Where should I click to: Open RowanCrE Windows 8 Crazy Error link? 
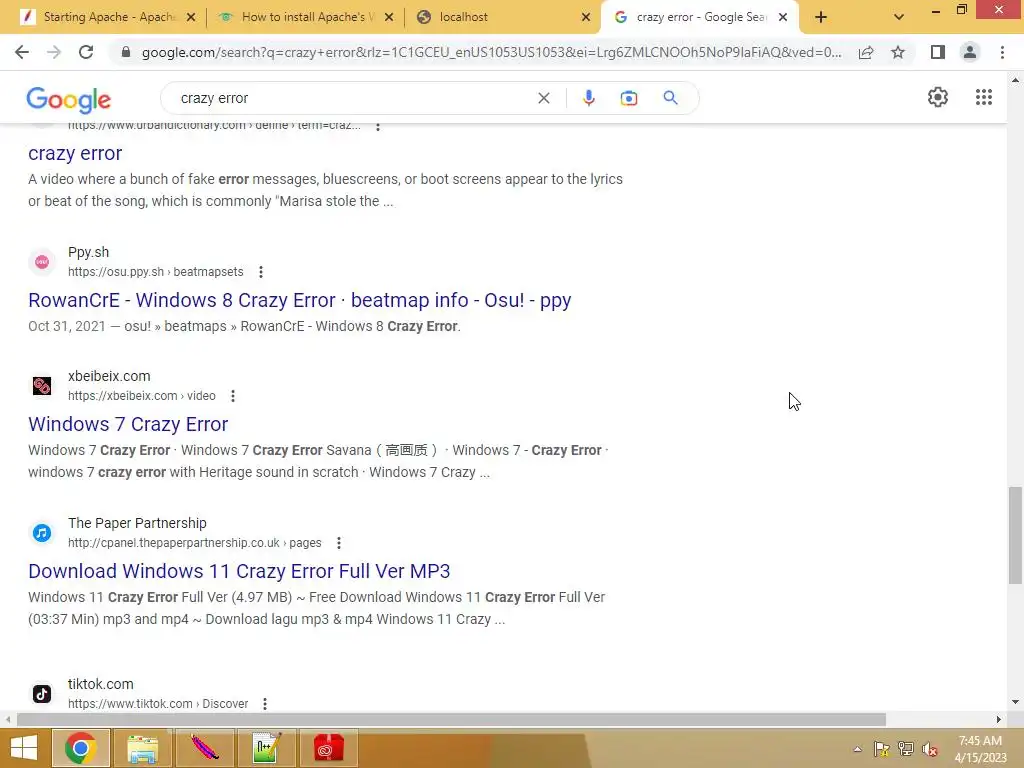coord(300,300)
